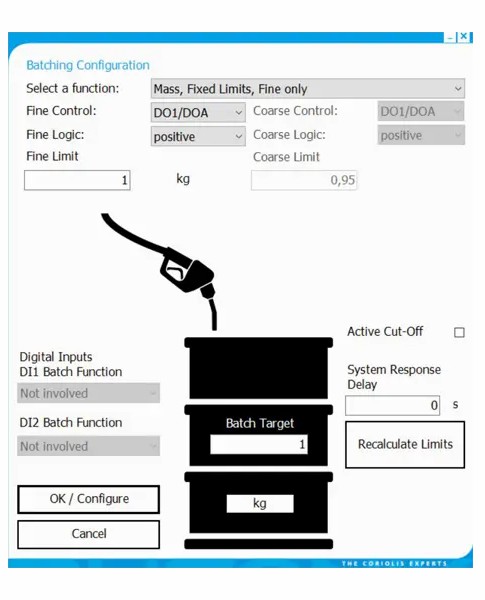Screen dimensions: 485x600
Task: Minimize the Batching Configuration window
Action: point(451,37)
